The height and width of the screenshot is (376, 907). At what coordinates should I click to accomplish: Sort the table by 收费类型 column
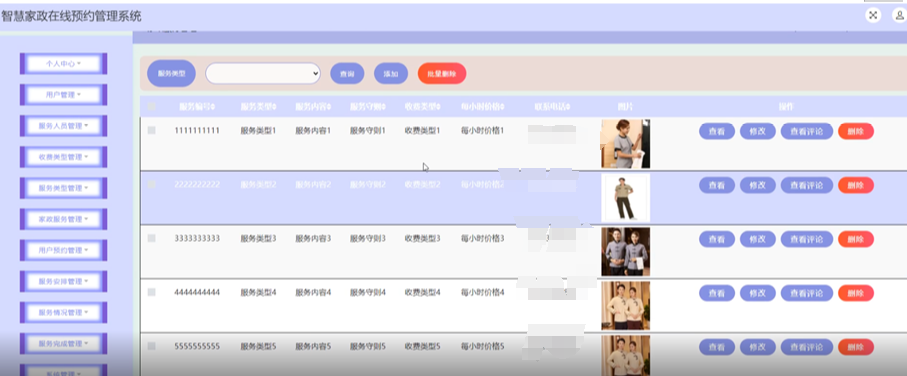[x=423, y=107]
